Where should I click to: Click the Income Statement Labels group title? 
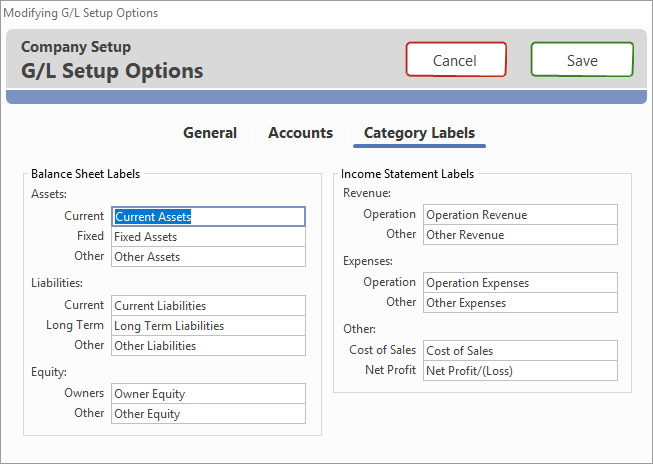tap(407, 174)
